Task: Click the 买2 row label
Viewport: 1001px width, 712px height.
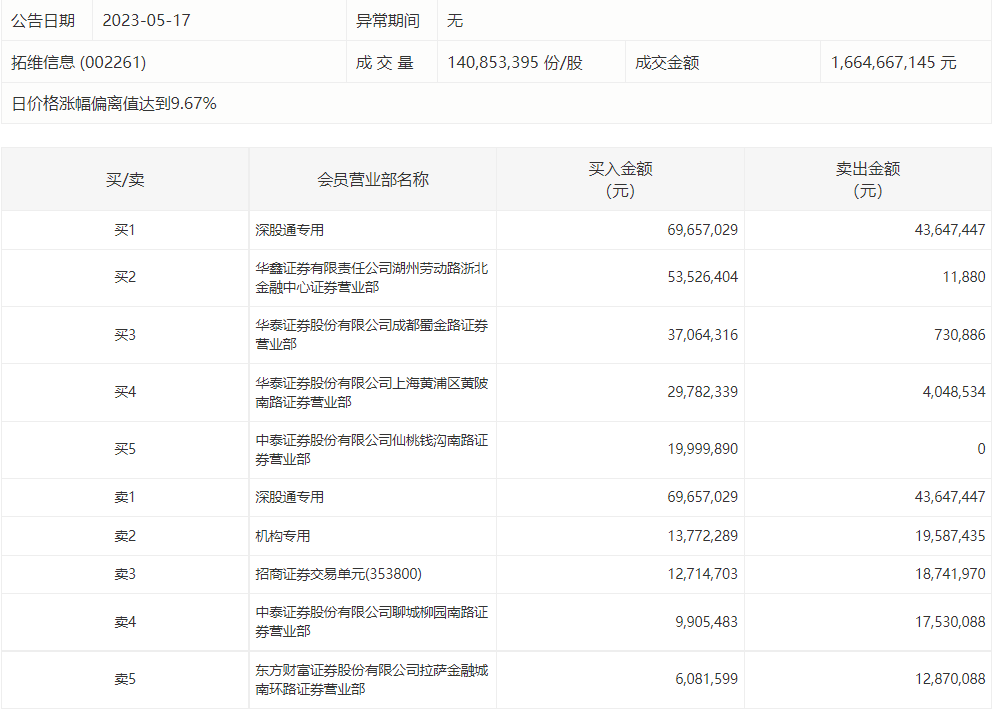Action: tap(125, 277)
